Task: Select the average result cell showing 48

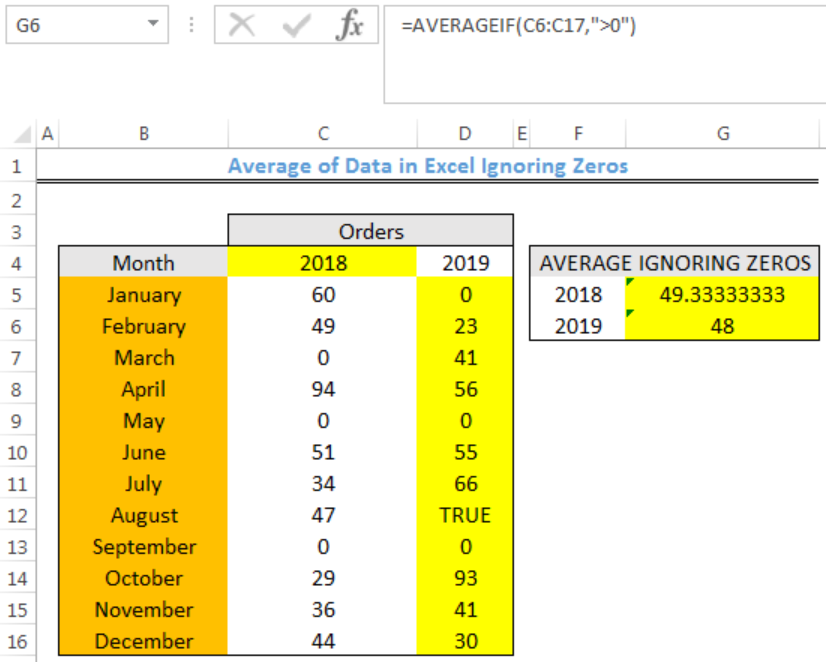Action: [722, 325]
